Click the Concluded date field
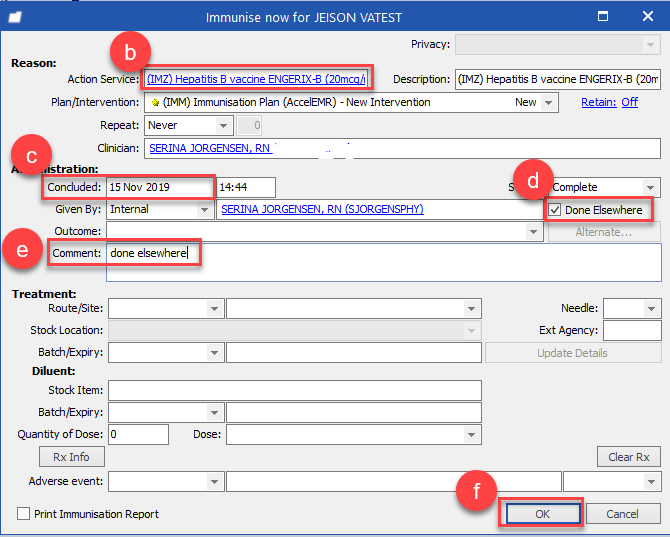The height and width of the screenshot is (537, 670). click(x=160, y=187)
